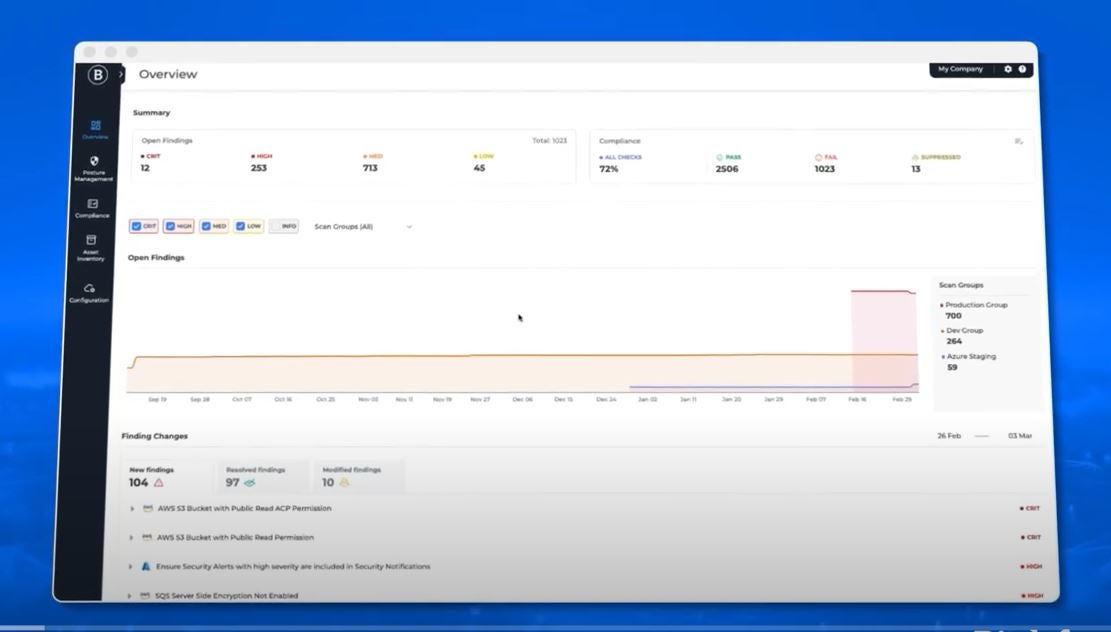This screenshot has height=632, width=1111.
Task: Select the Resolved findings tab
Action: pos(264,477)
